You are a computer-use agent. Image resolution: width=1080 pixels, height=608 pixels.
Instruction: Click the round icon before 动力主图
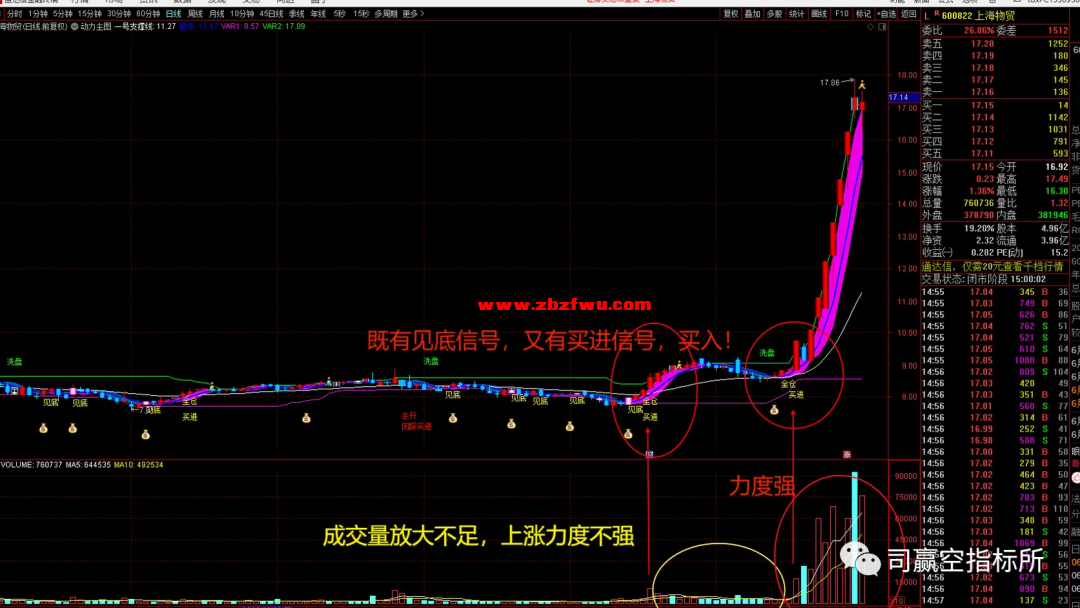[x=74, y=27]
